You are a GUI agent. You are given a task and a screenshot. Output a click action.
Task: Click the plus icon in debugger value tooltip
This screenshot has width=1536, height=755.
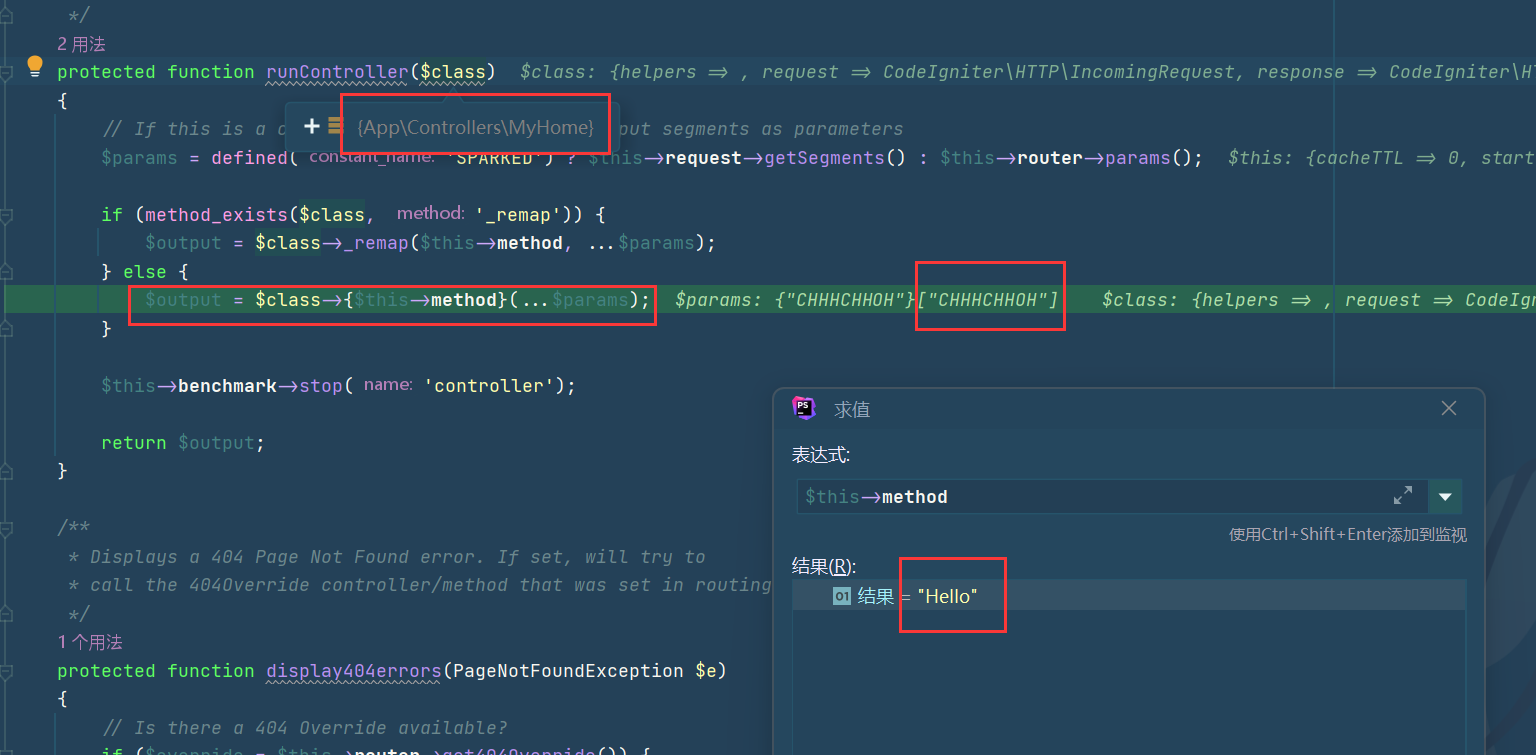[x=311, y=126]
